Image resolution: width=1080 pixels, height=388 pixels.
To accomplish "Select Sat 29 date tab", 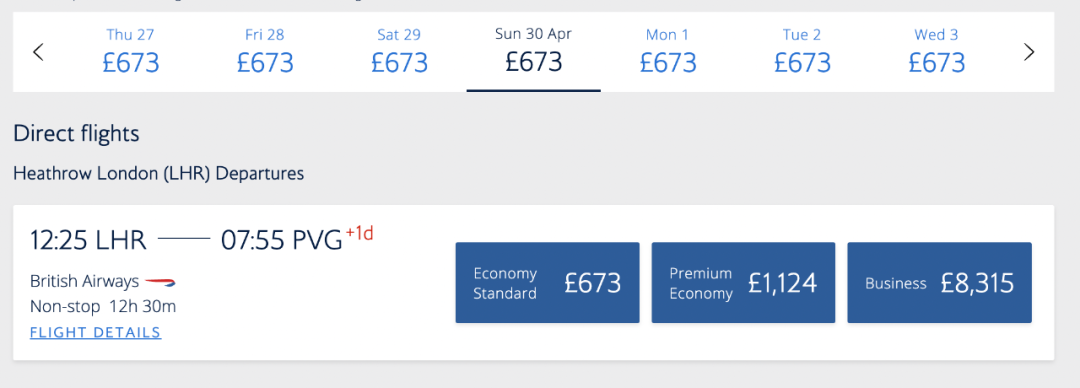I will pos(399,52).
